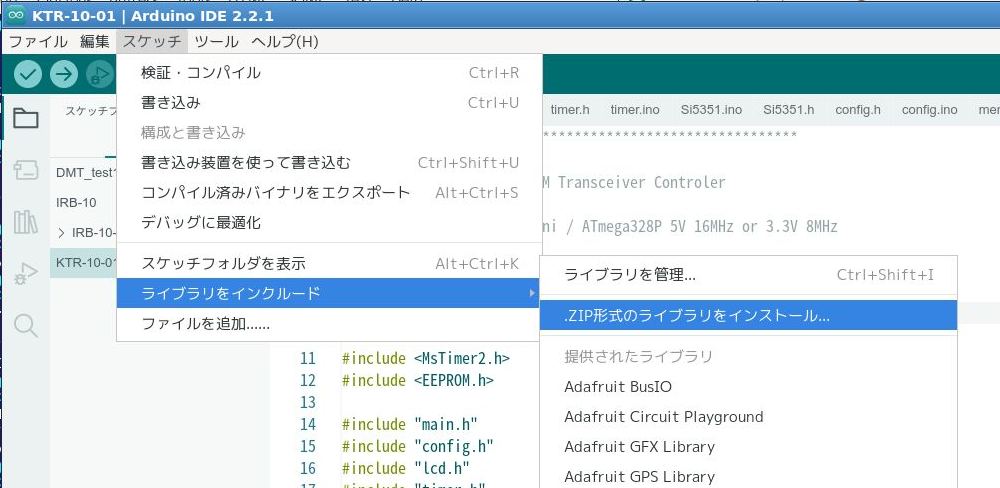
Task: Open the 編集 menu
Action: click(x=94, y=42)
